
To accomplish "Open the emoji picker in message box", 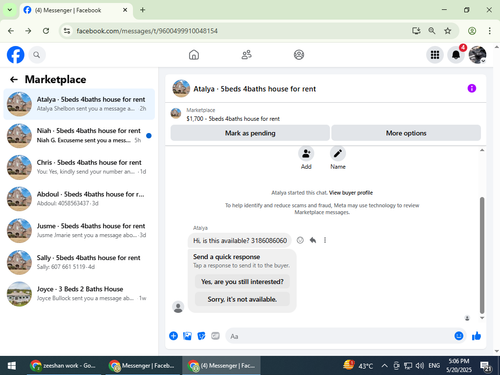I will tap(459, 336).
